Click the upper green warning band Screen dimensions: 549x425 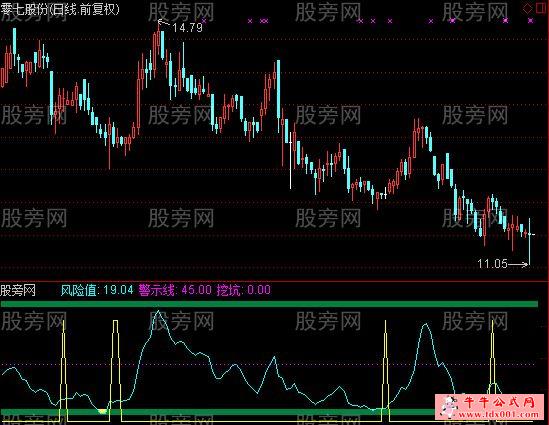click(x=269, y=304)
